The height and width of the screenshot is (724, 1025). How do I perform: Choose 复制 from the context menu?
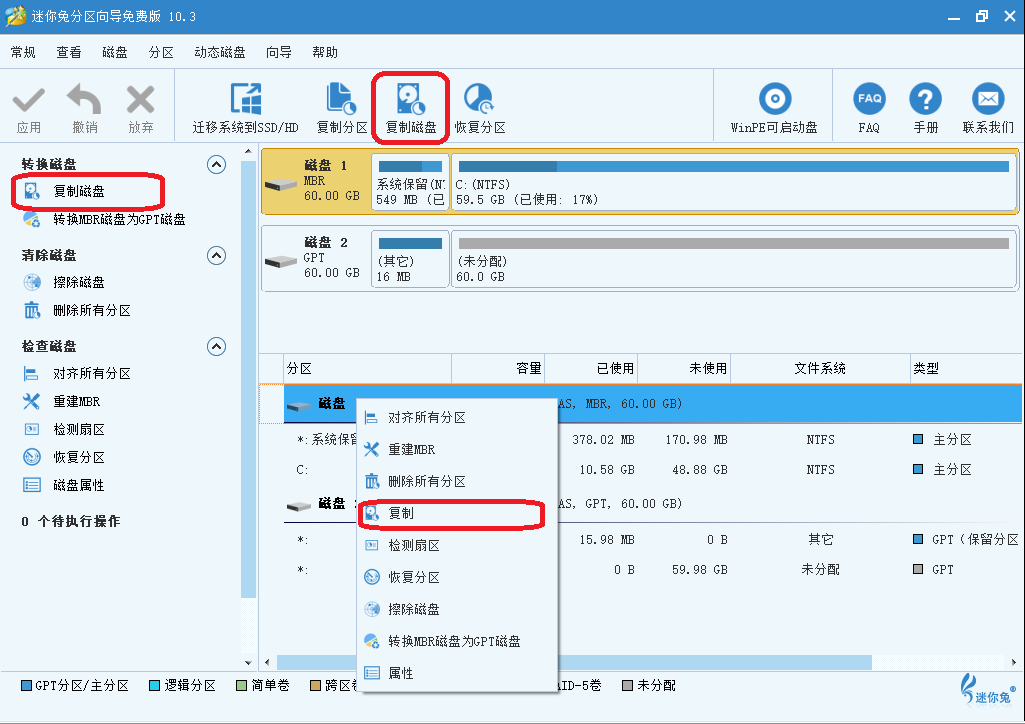click(459, 513)
